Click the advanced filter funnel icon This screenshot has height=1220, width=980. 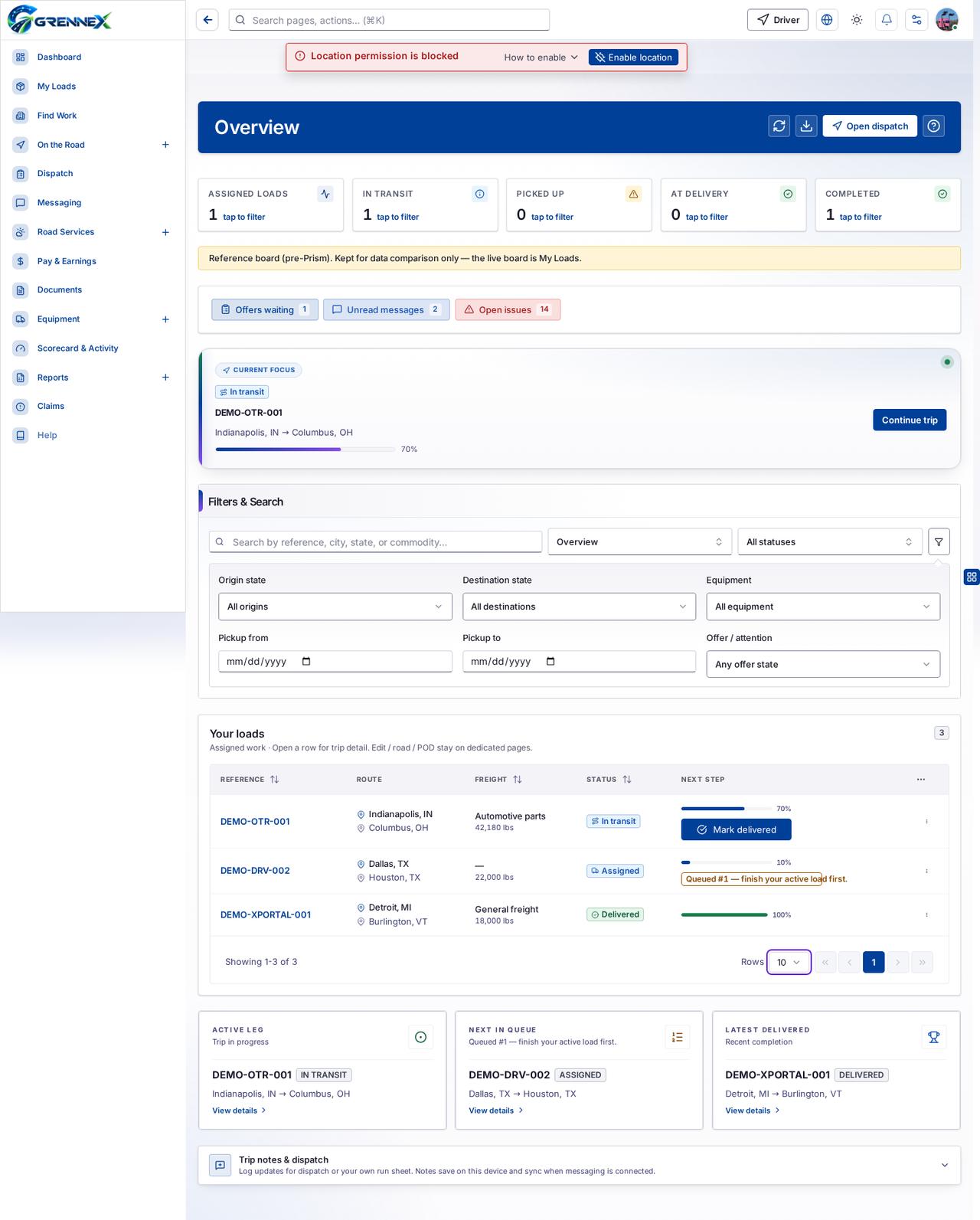(x=939, y=541)
